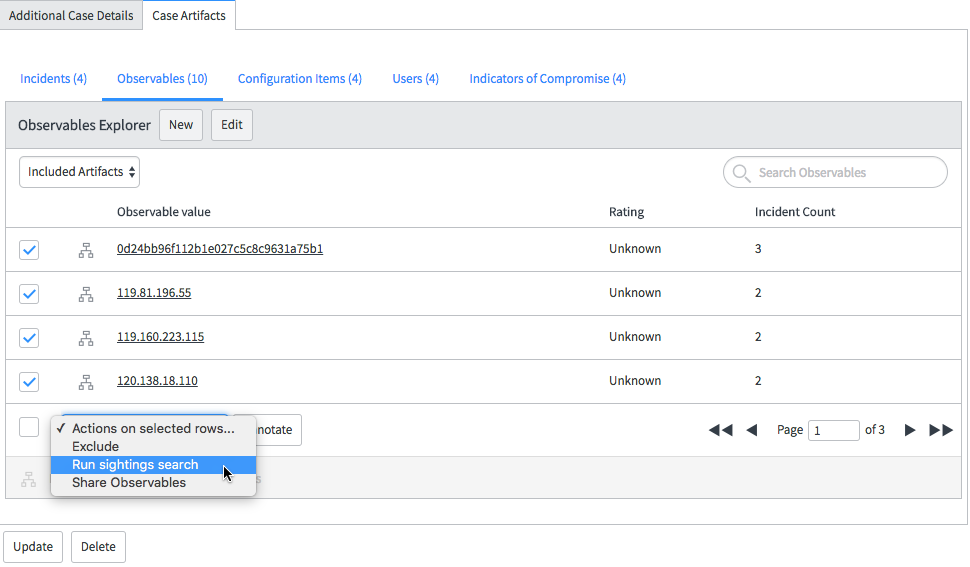Switch to Additional Case Details tab
Viewport: 970px width, 567px height.
coord(71,15)
